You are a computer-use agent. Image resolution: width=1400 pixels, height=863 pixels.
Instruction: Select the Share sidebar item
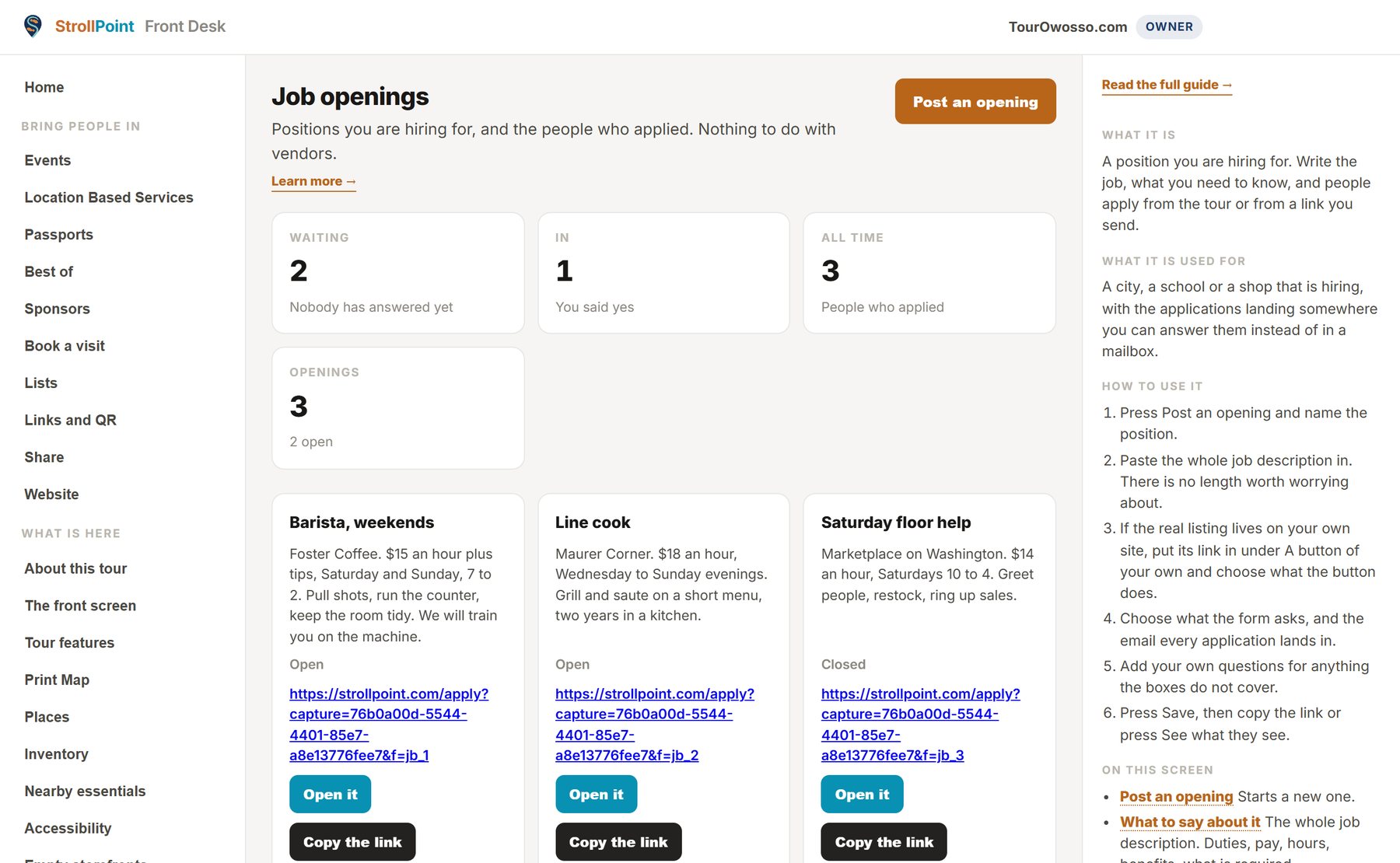coord(44,457)
